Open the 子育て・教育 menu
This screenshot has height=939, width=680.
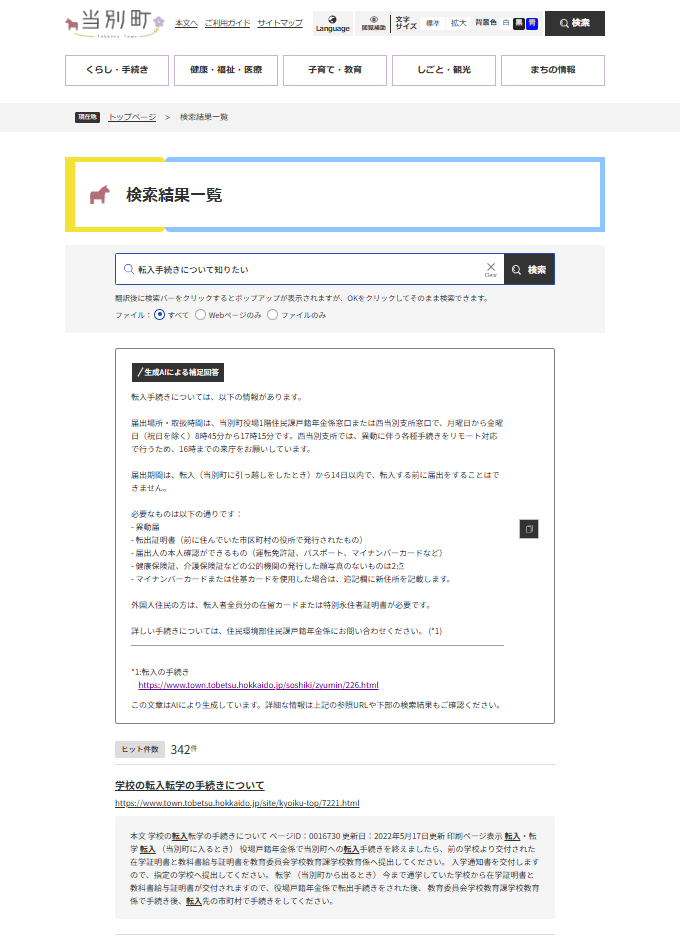(x=335, y=70)
